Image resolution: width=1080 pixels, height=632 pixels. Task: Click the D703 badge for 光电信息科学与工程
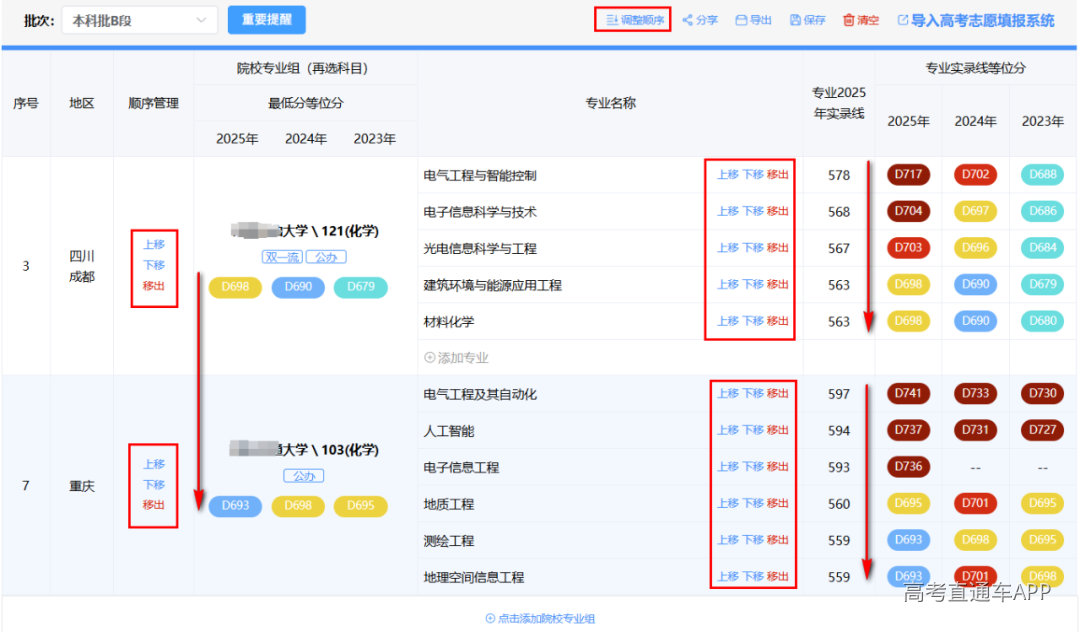point(908,248)
